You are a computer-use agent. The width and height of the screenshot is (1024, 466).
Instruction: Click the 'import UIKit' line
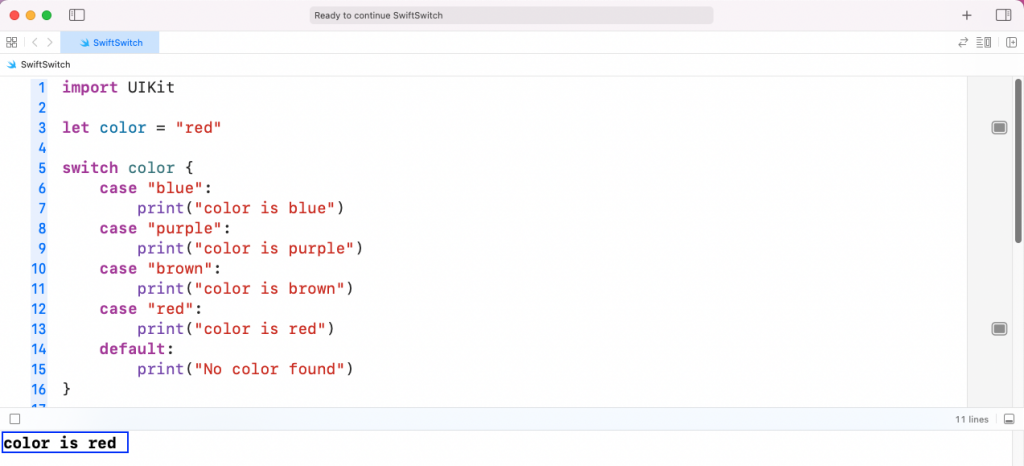(119, 87)
